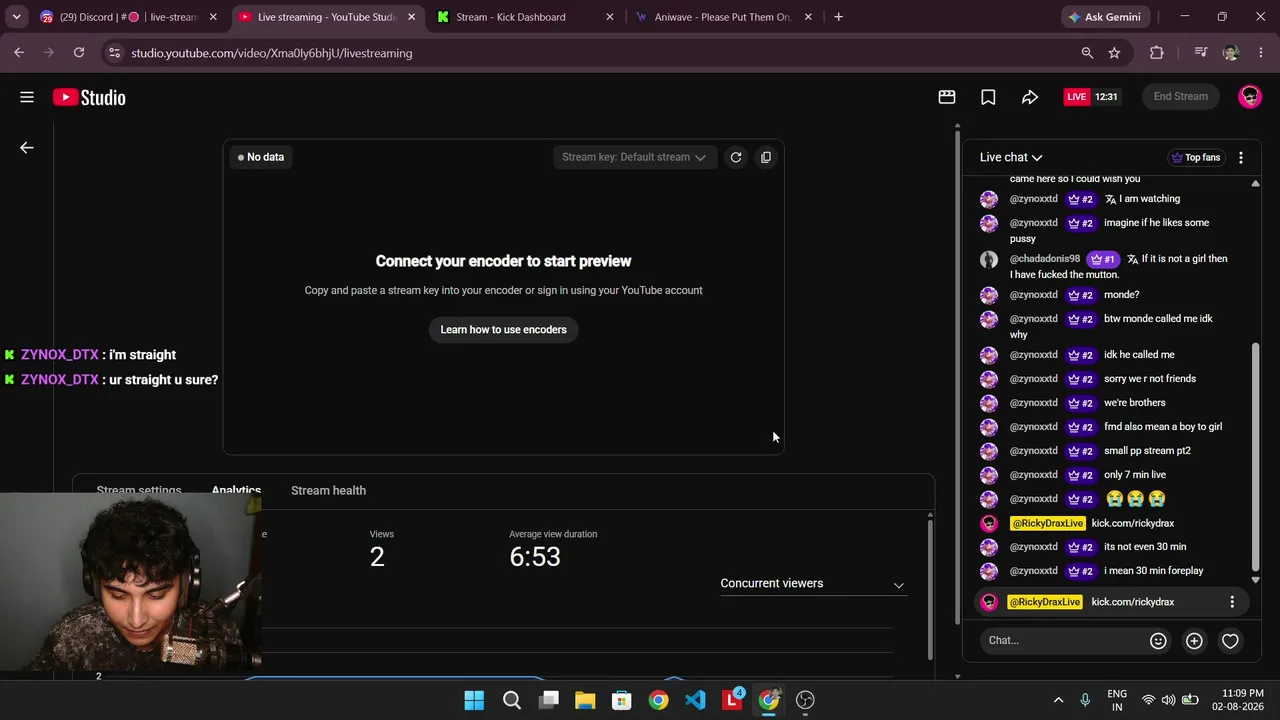Click the plus icon beside chat input
This screenshot has height=720, width=1280.
[x=1194, y=641]
